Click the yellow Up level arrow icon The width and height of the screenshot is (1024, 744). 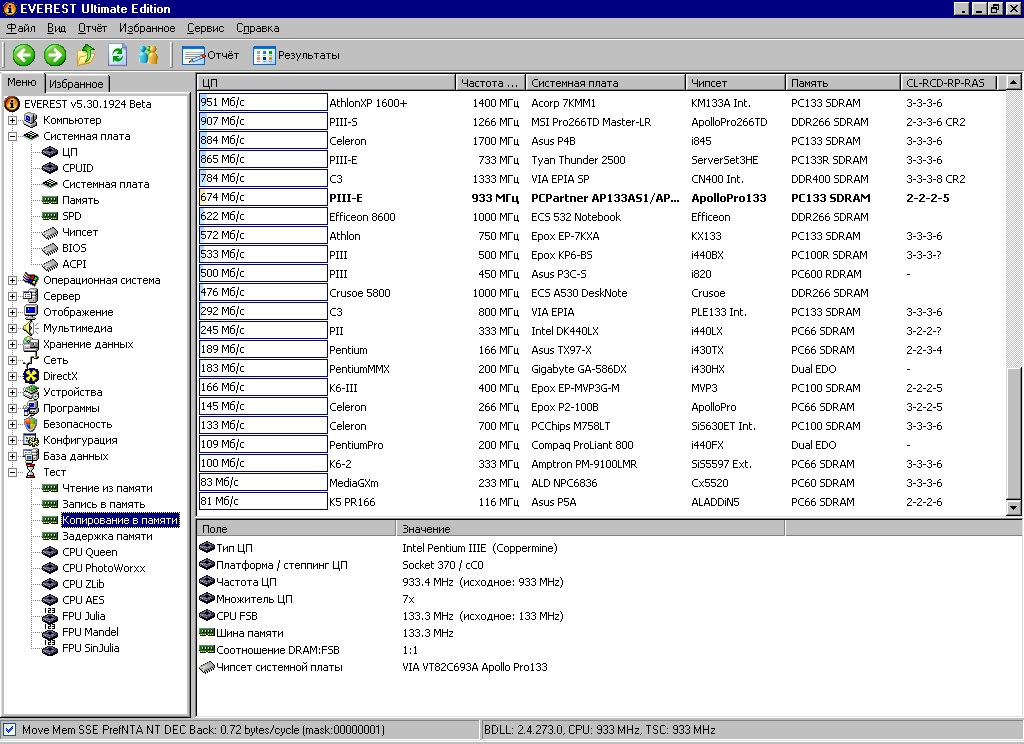(x=86, y=55)
